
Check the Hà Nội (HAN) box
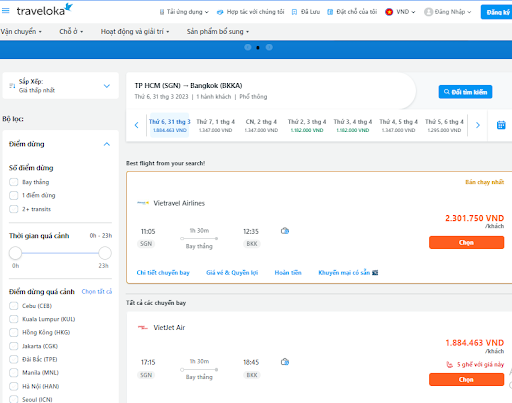pyautogui.click(x=14, y=386)
